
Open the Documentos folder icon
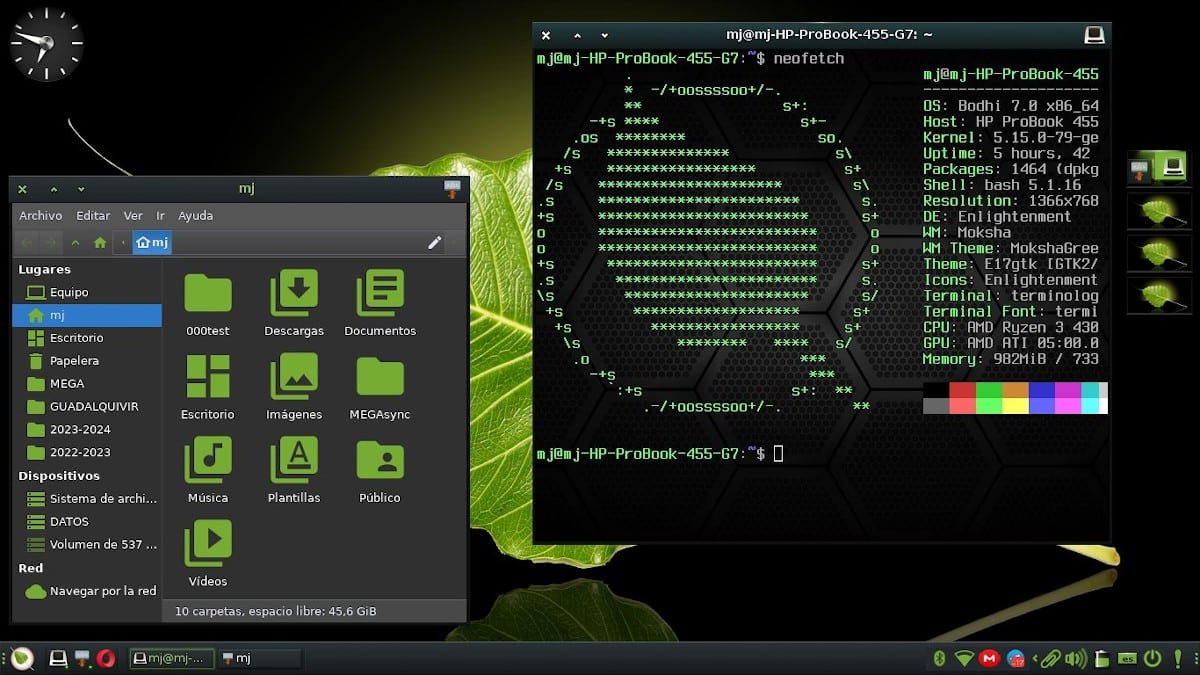pos(380,293)
